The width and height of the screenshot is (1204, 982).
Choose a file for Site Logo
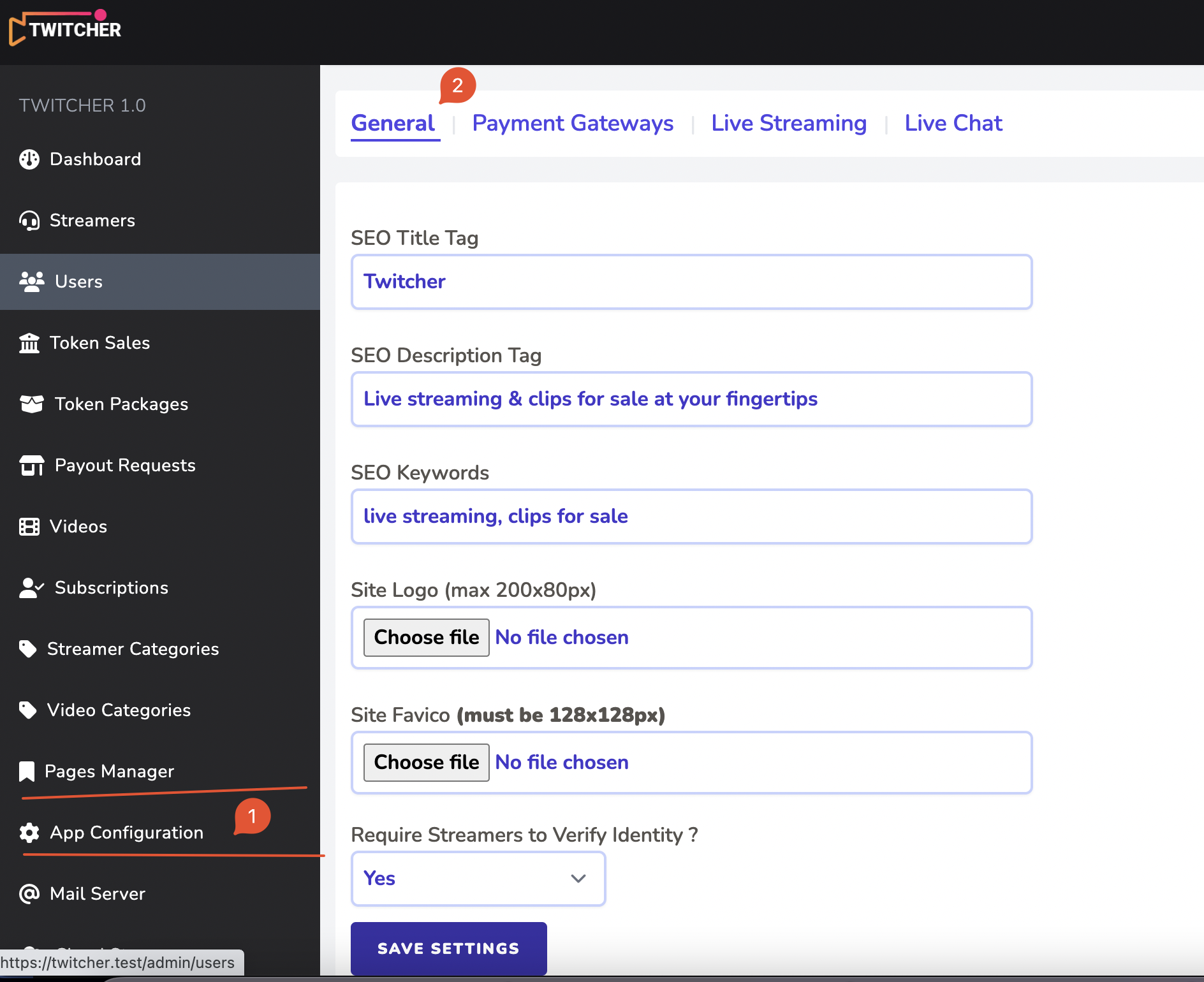(x=426, y=638)
